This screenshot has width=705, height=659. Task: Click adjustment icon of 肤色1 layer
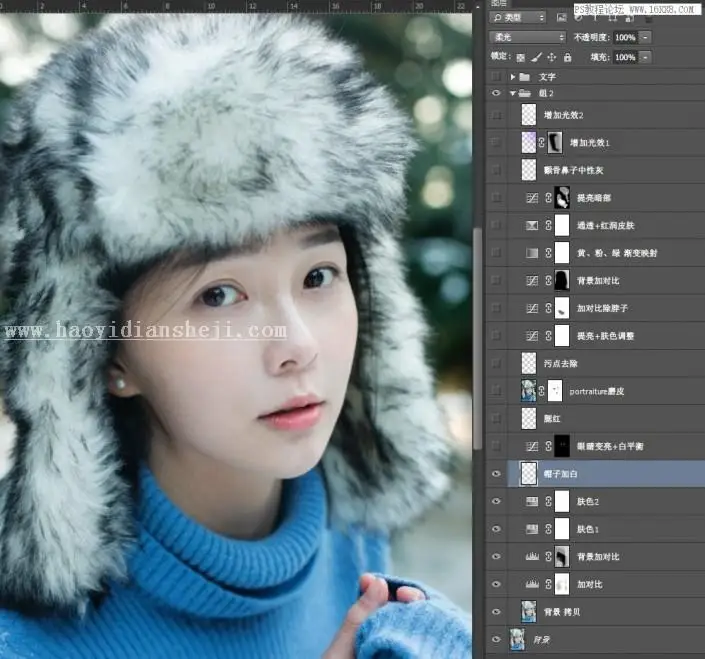point(532,529)
